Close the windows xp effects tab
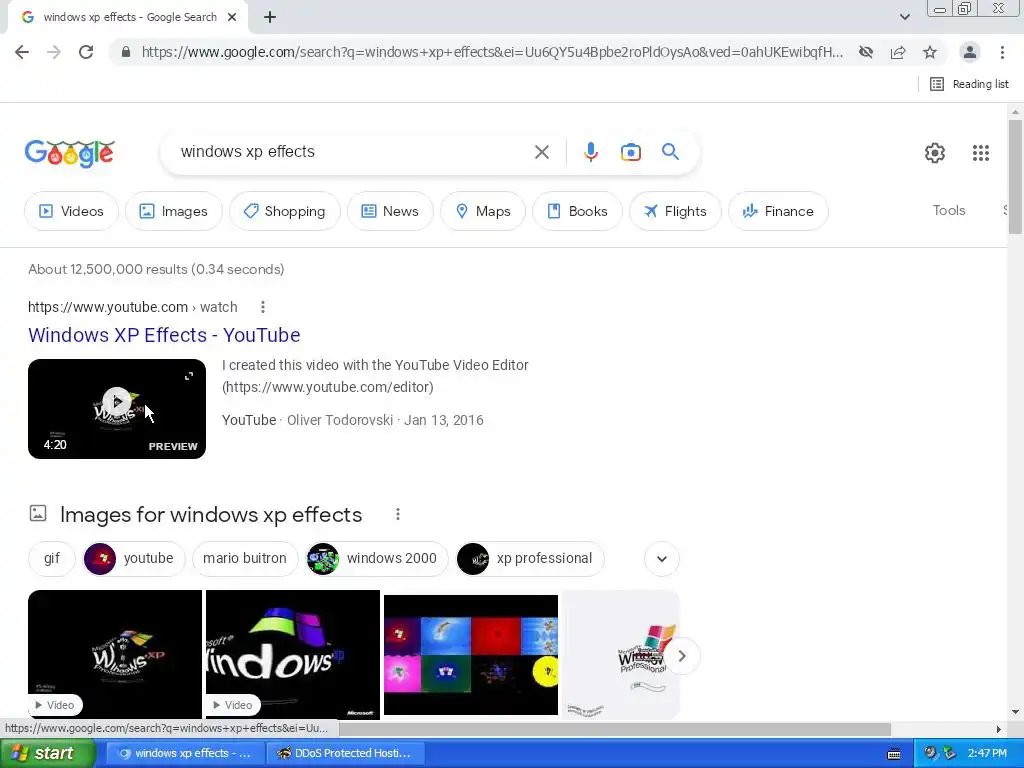Viewport: 1024px width, 768px height. (x=232, y=18)
